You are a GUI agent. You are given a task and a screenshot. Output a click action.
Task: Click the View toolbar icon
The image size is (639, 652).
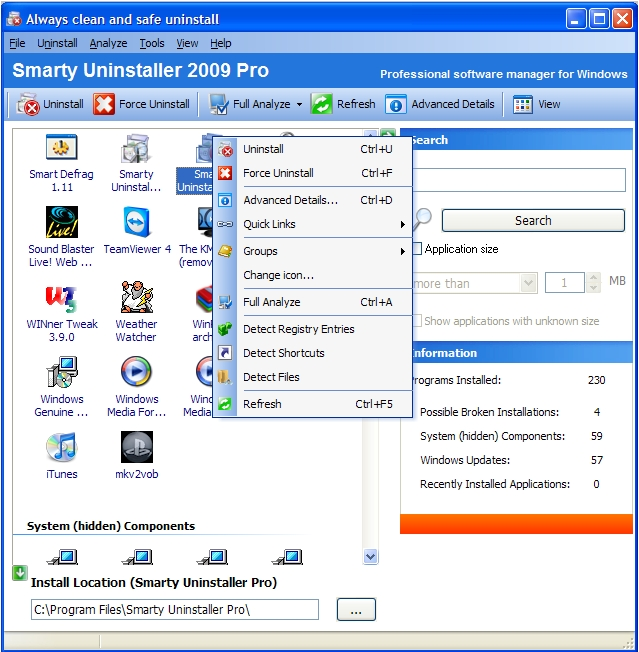click(x=523, y=104)
